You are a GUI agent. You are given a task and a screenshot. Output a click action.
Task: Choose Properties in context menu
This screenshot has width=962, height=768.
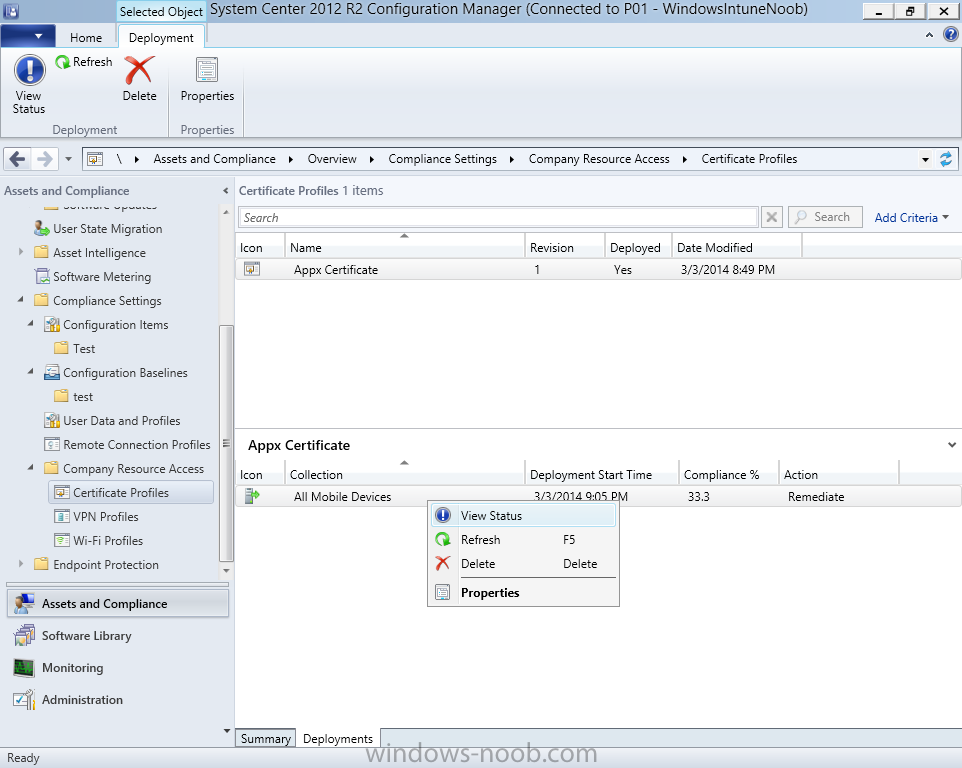[x=523, y=592]
